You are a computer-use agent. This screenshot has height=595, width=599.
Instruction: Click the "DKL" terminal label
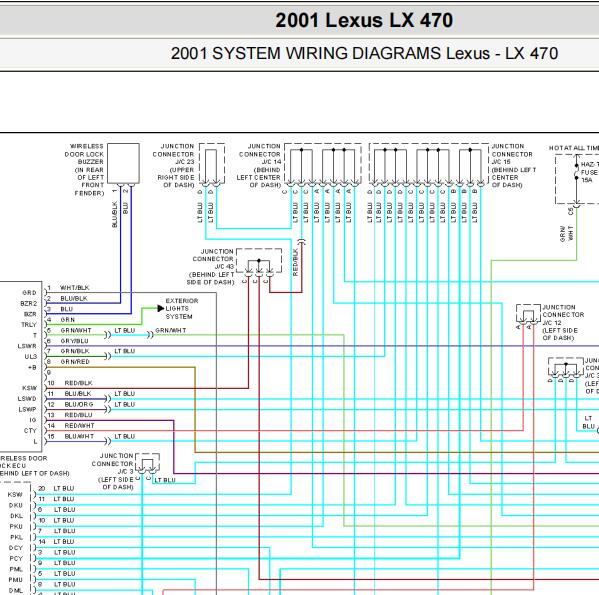pyautogui.click(x=16, y=516)
